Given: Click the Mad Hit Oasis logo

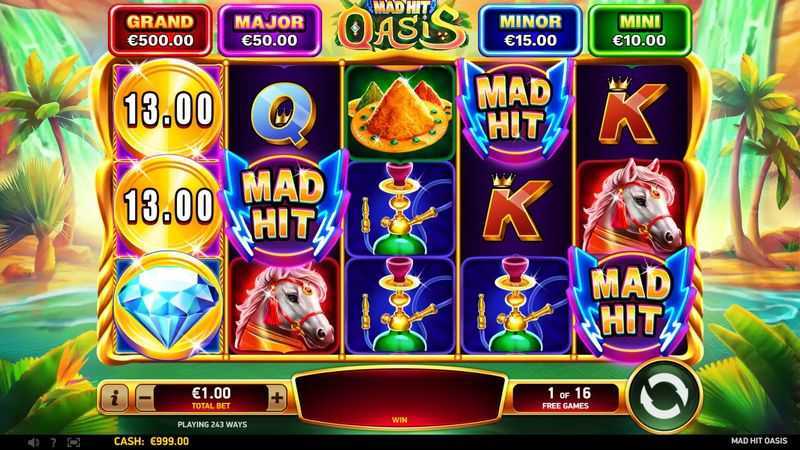Looking at the screenshot, I should click(x=400, y=27).
